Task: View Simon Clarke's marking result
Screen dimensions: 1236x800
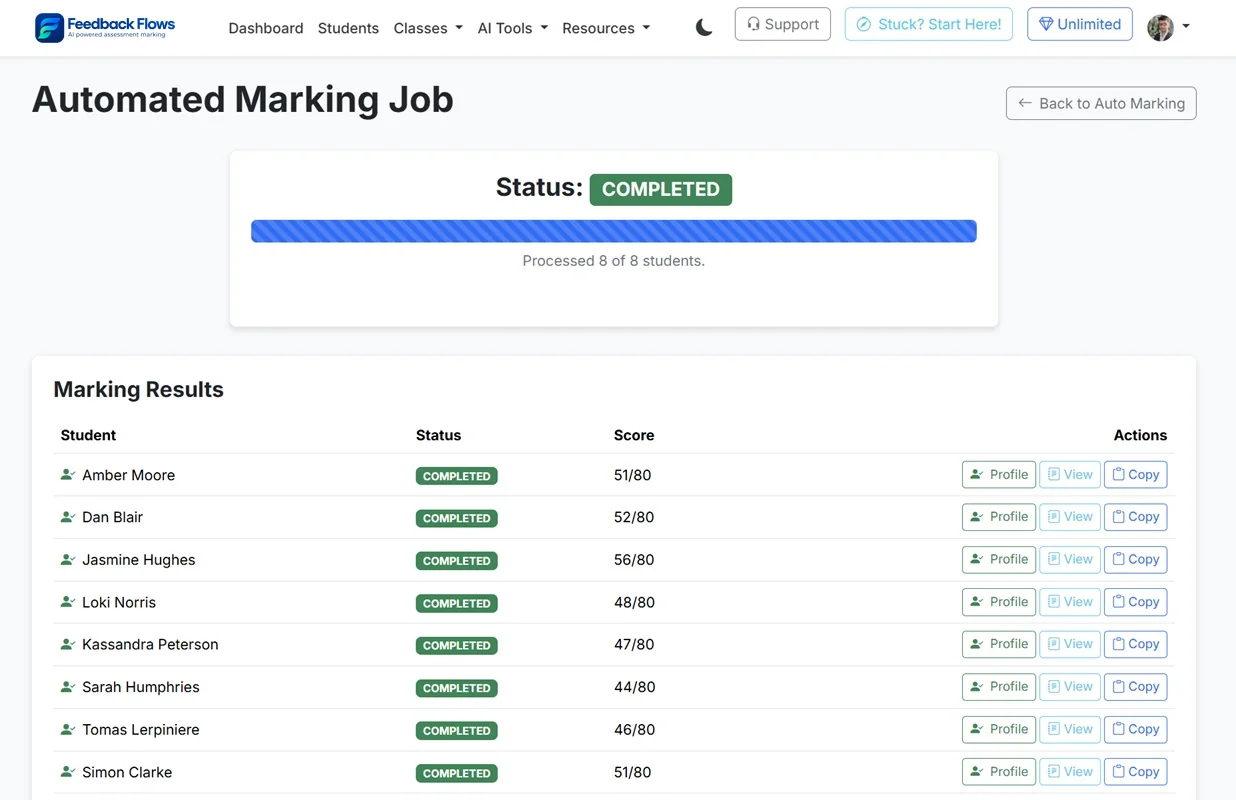Action: pyautogui.click(x=1070, y=772)
